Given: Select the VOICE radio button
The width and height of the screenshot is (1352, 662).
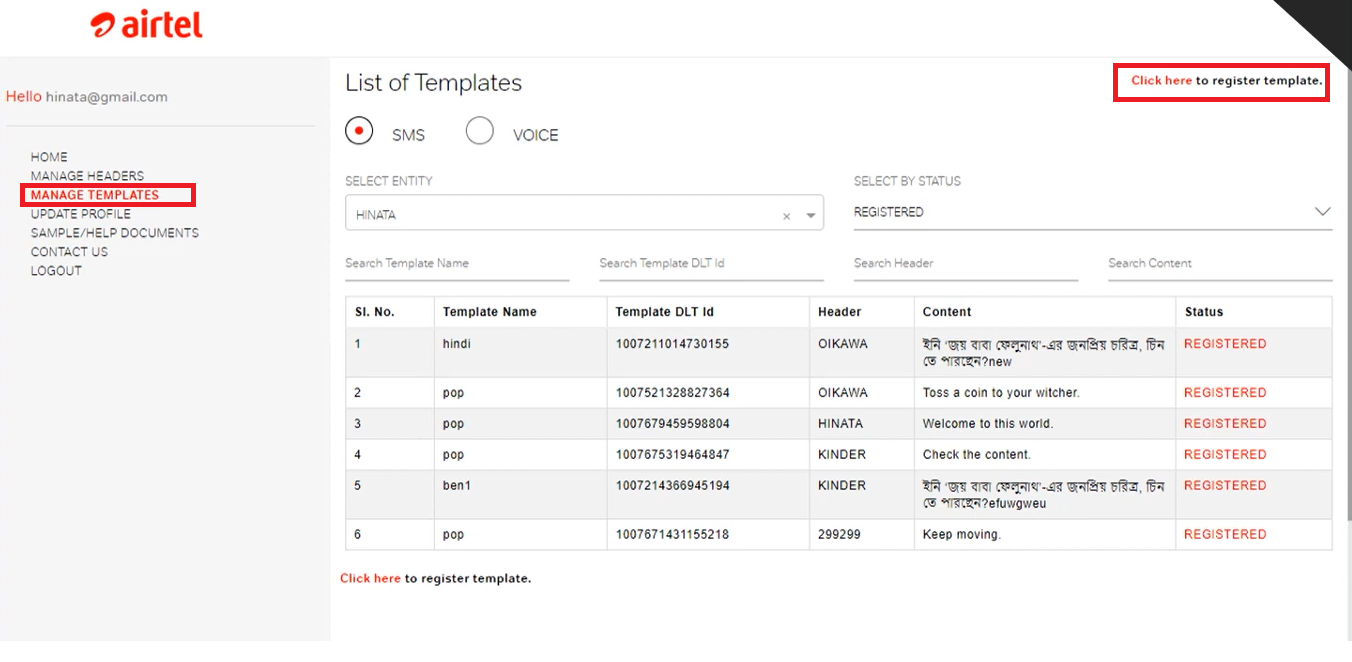Looking at the screenshot, I should click(x=480, y=131).
